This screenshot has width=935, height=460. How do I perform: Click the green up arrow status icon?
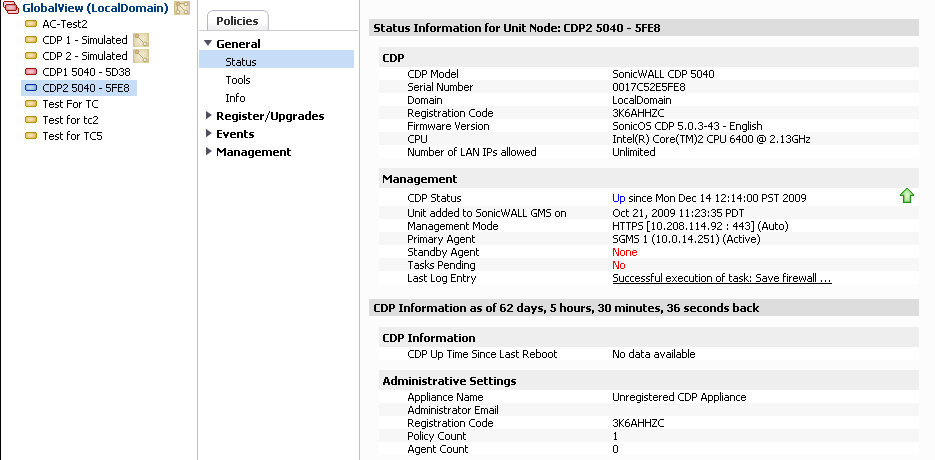(907, 196)
